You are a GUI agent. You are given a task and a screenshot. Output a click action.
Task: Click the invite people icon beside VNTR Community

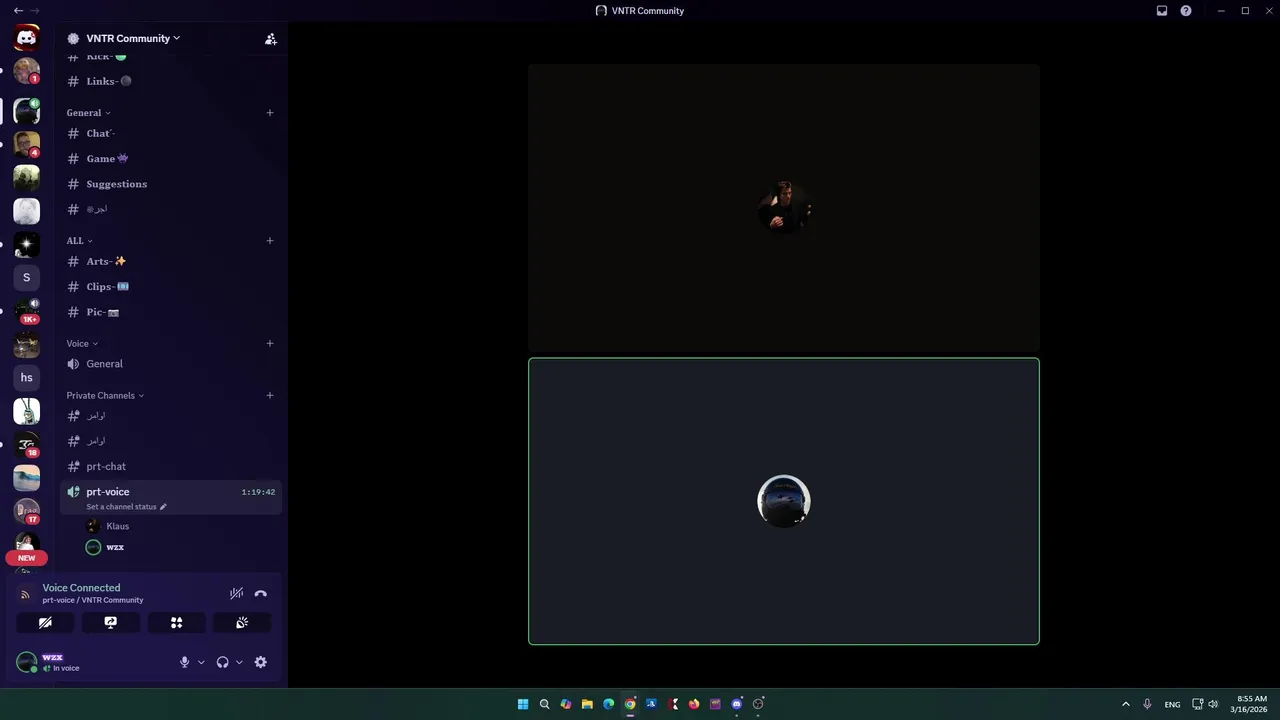271,39
